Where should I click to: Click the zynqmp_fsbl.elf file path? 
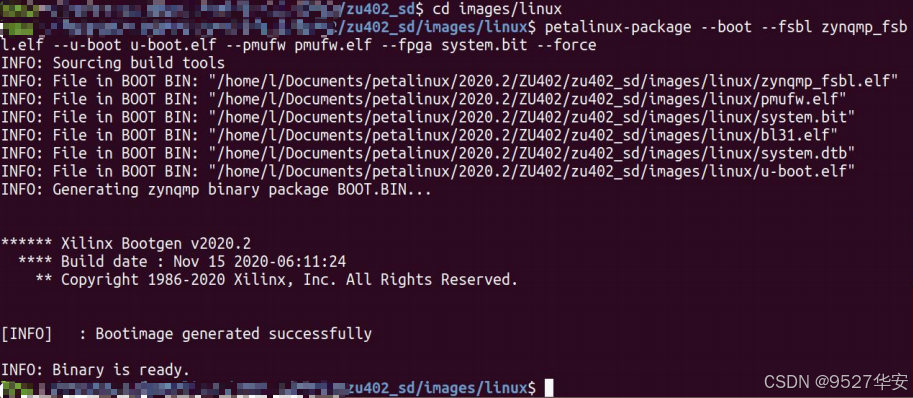pyautogui.click(x=553, y=81)
